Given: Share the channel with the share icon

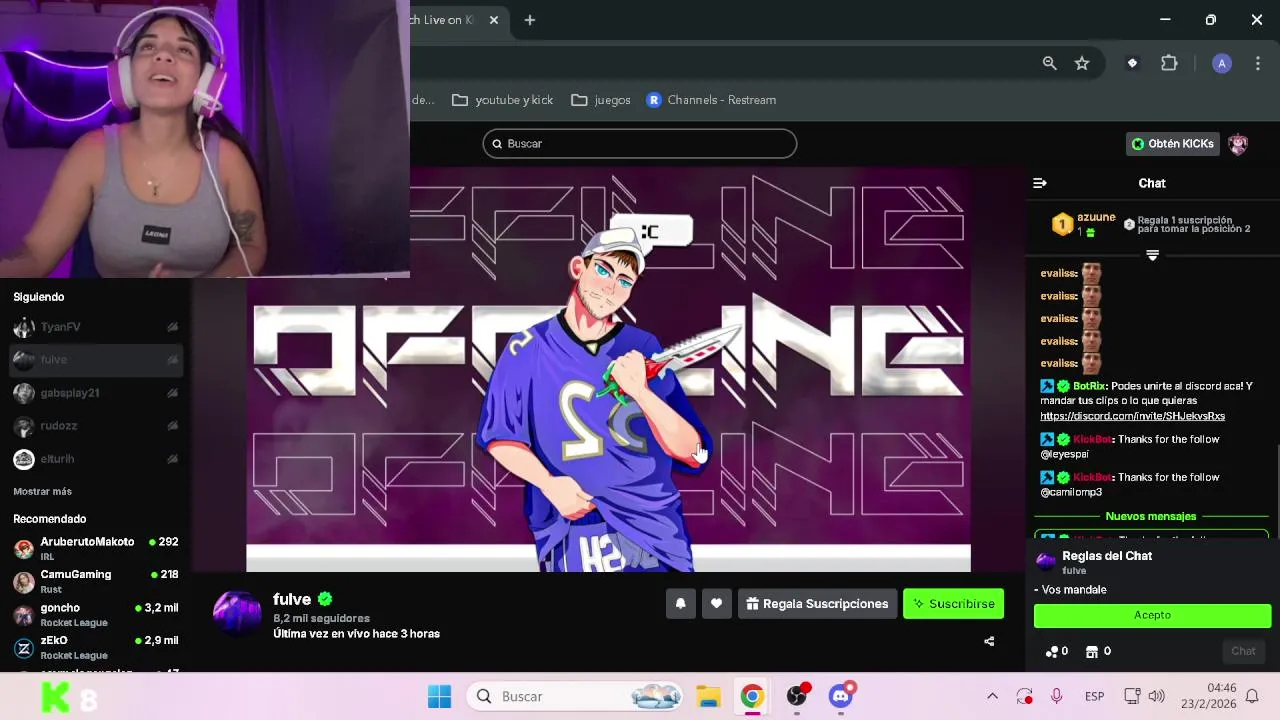Looking at the screenshot, I should pyautogui.click(x=989, y=641).
